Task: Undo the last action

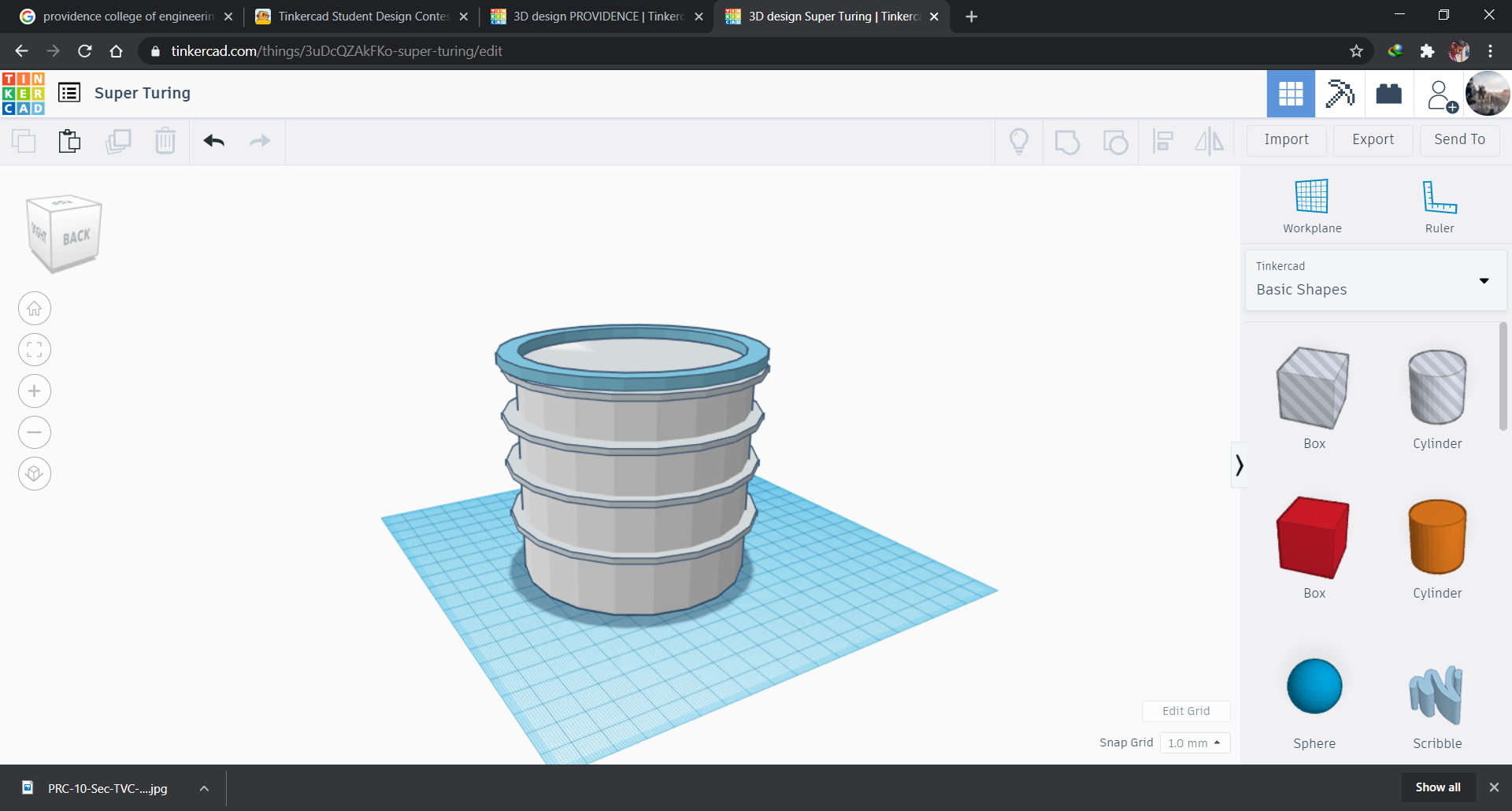Action: (214, 141)
